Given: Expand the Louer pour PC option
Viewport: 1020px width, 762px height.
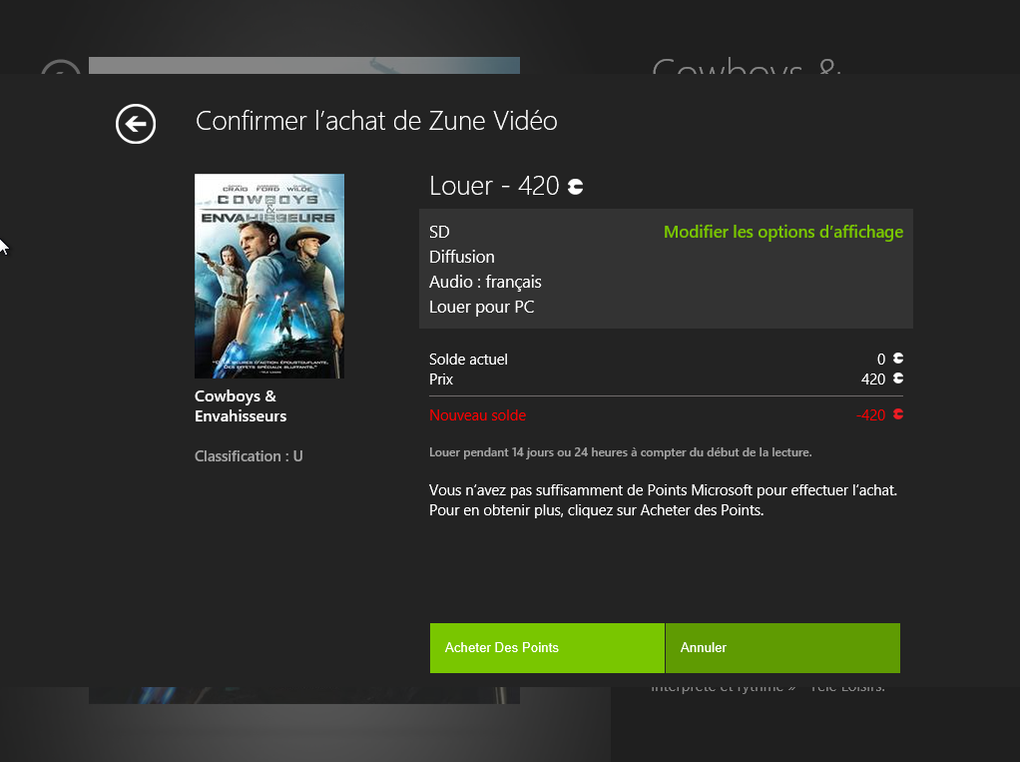Looking at the screenshot, I should [480, 306].
